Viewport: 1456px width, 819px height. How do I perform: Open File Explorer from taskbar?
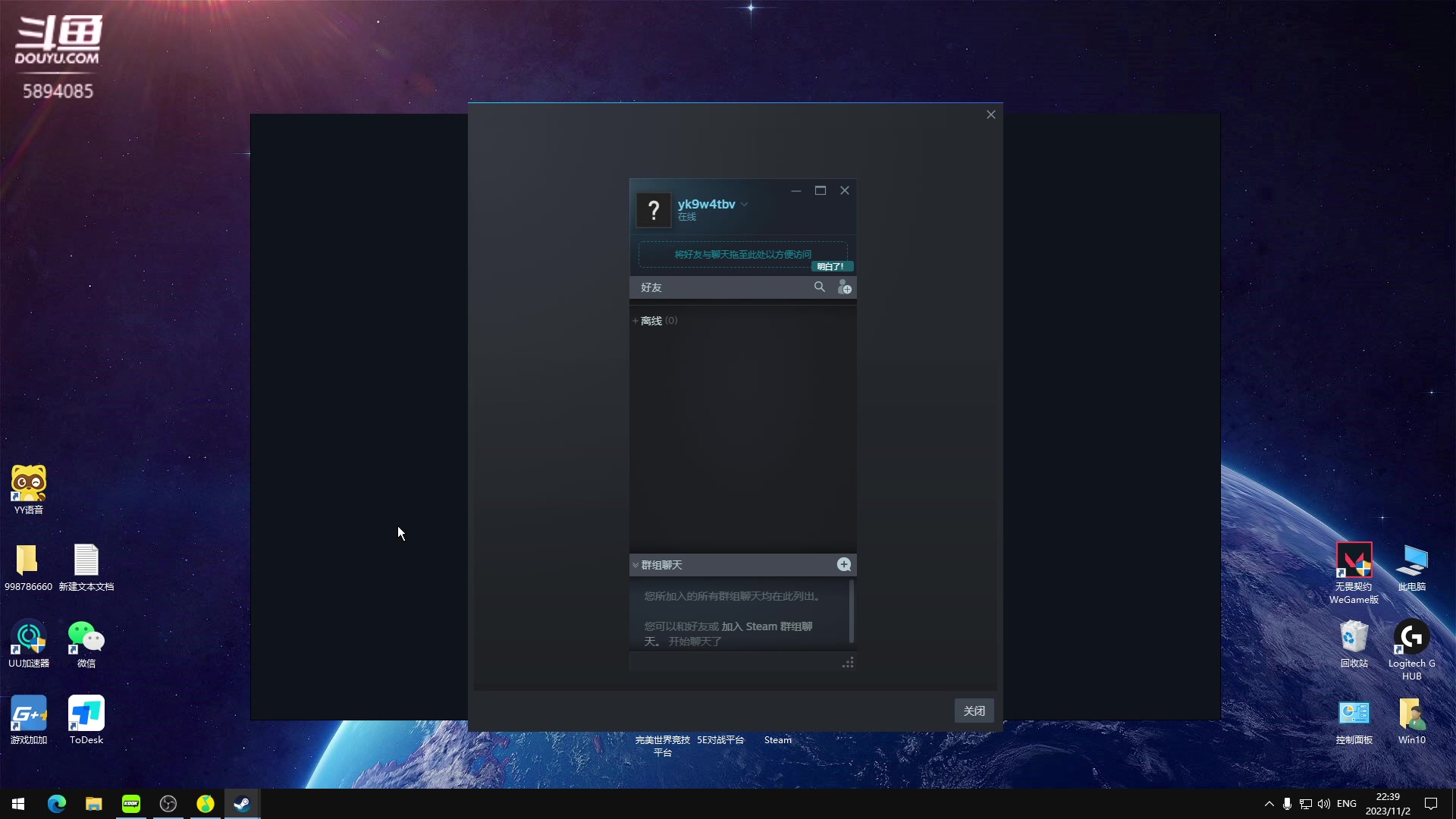click(x=93, y=804)
